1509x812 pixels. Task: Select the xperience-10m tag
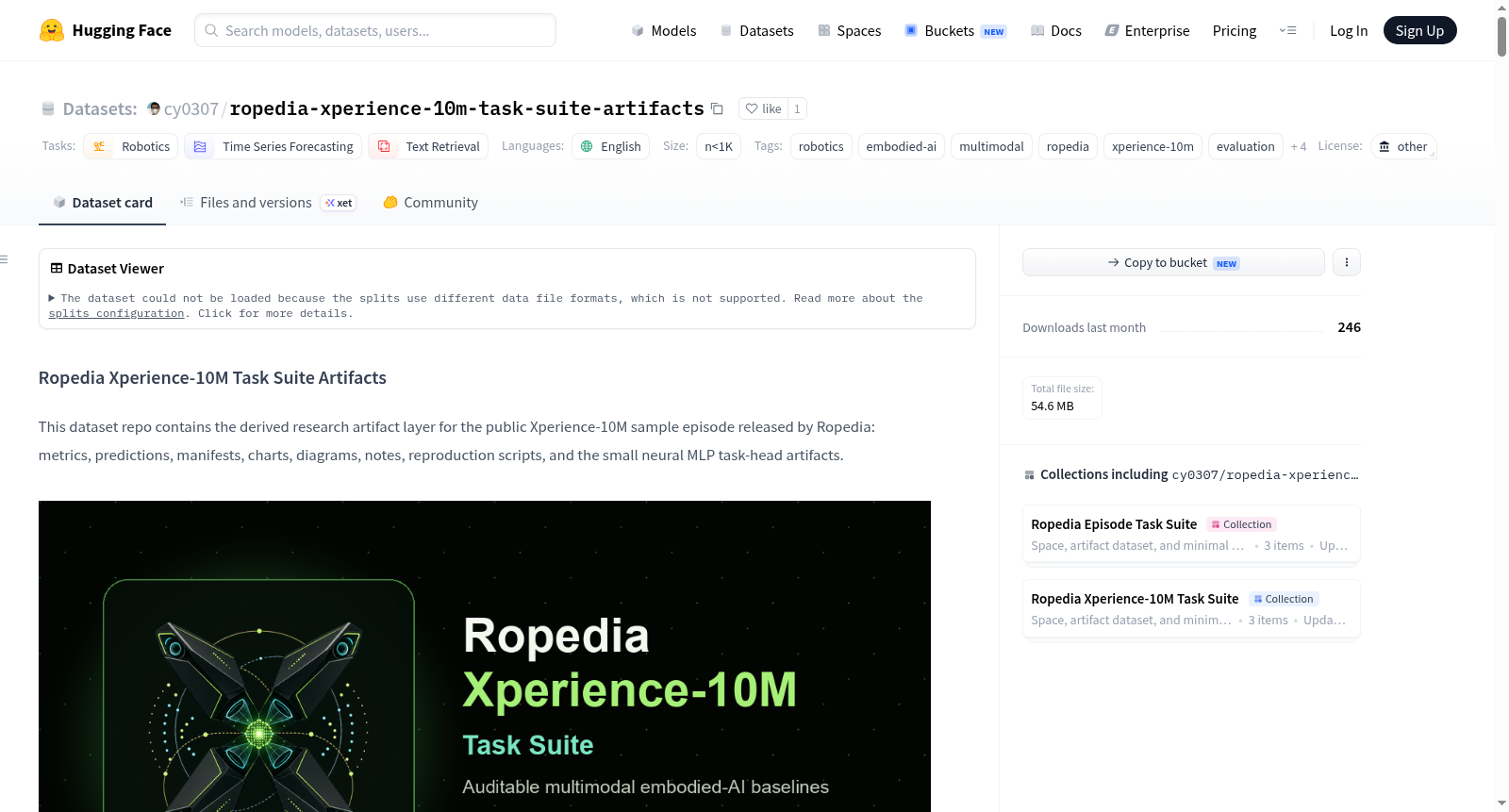[1152, 146]
